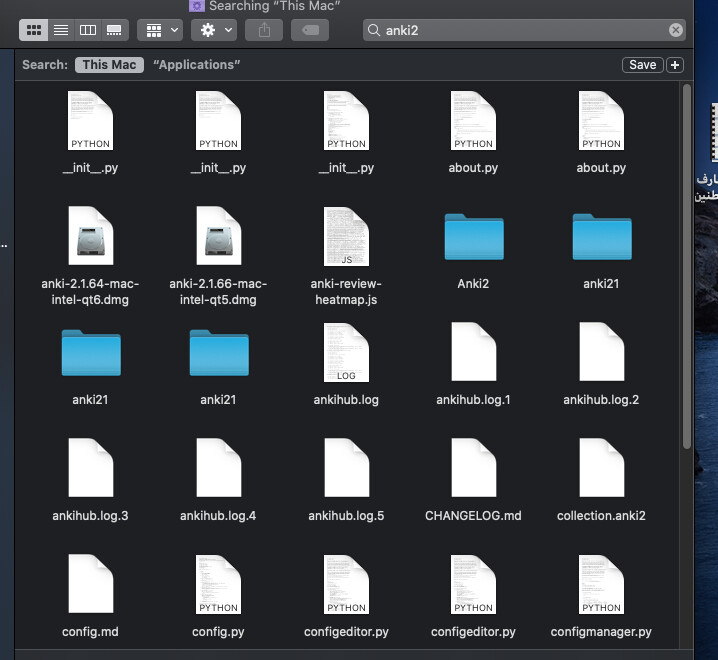
Task: Select the ankihub.log file
Action: click(x=346, y=353)
